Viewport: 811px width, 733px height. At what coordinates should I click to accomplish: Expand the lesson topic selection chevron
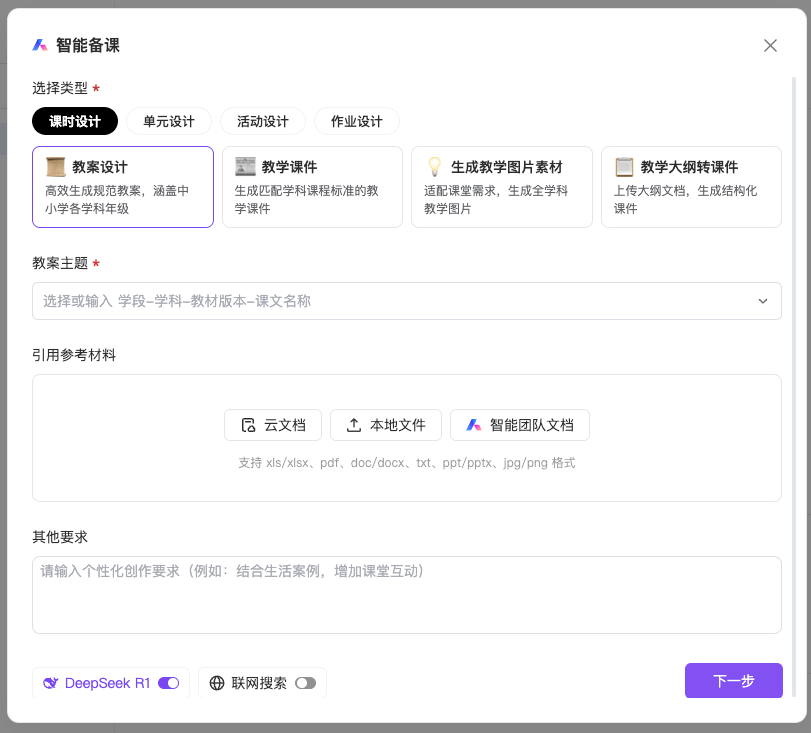click(x=763, y=301)
